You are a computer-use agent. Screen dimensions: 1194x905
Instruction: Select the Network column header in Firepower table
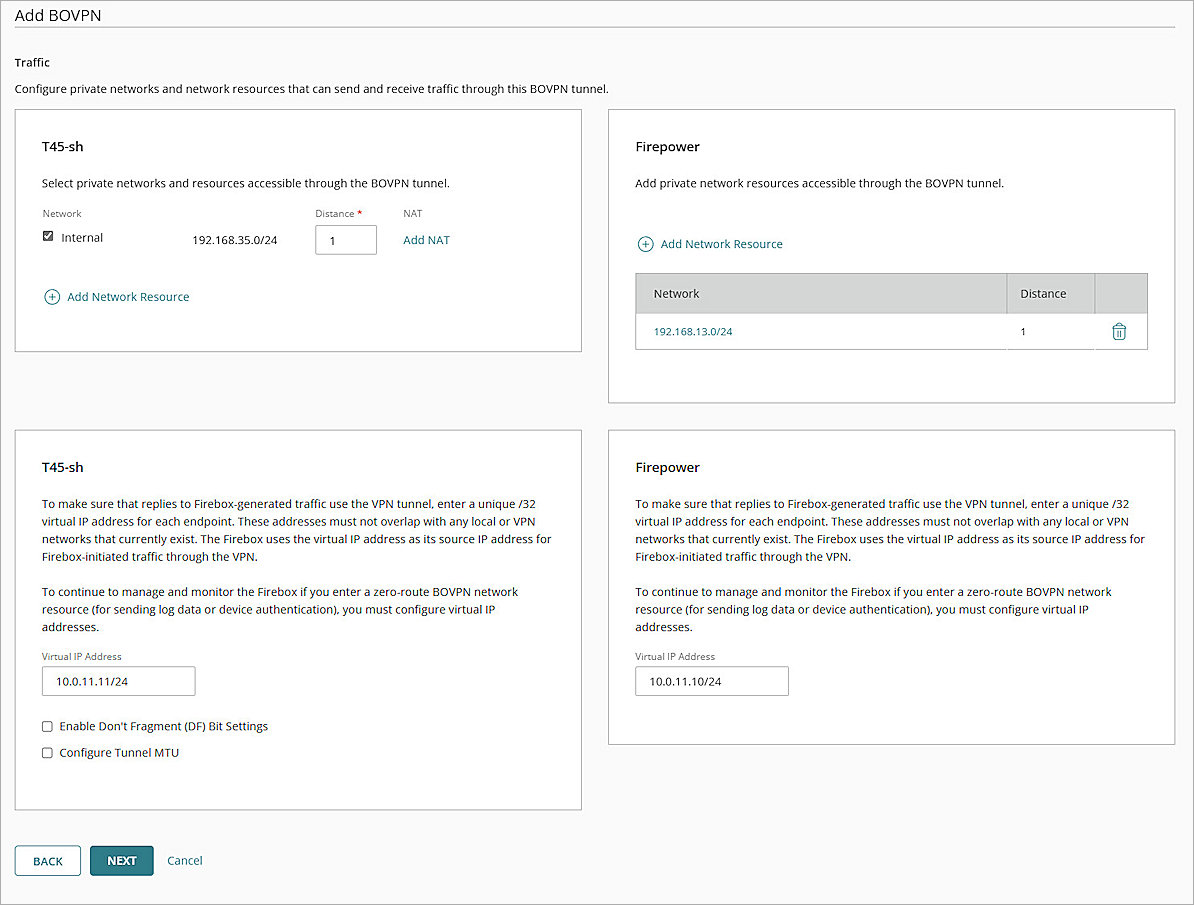tap(678, 293)
